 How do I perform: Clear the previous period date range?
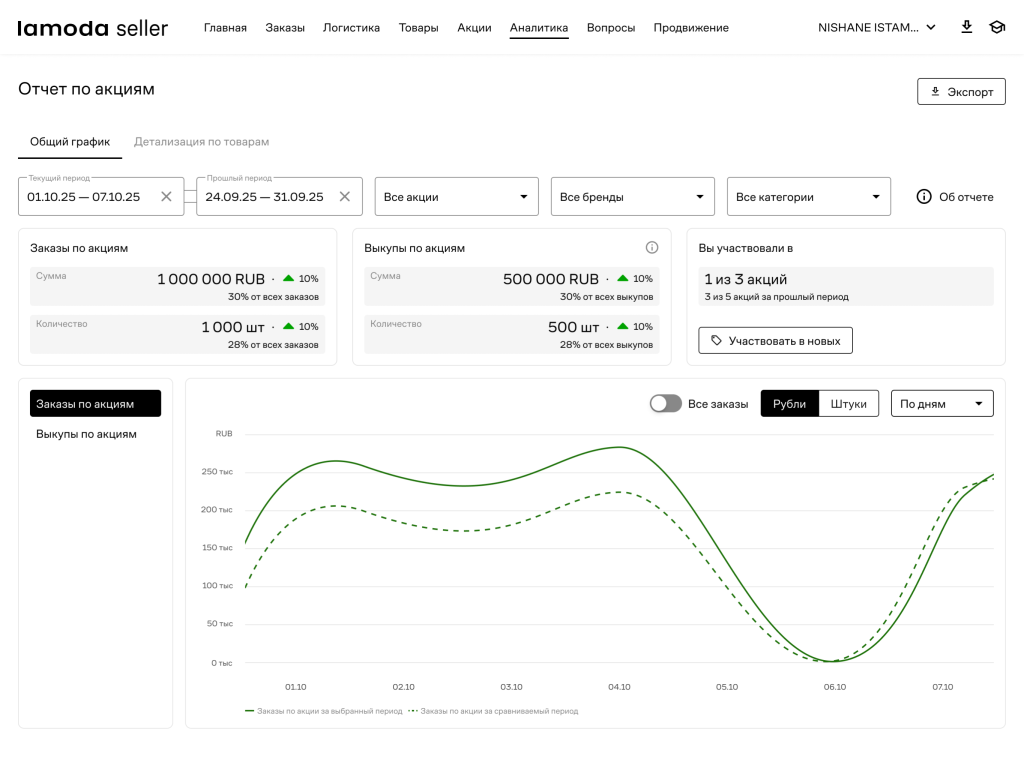(345, 197)
